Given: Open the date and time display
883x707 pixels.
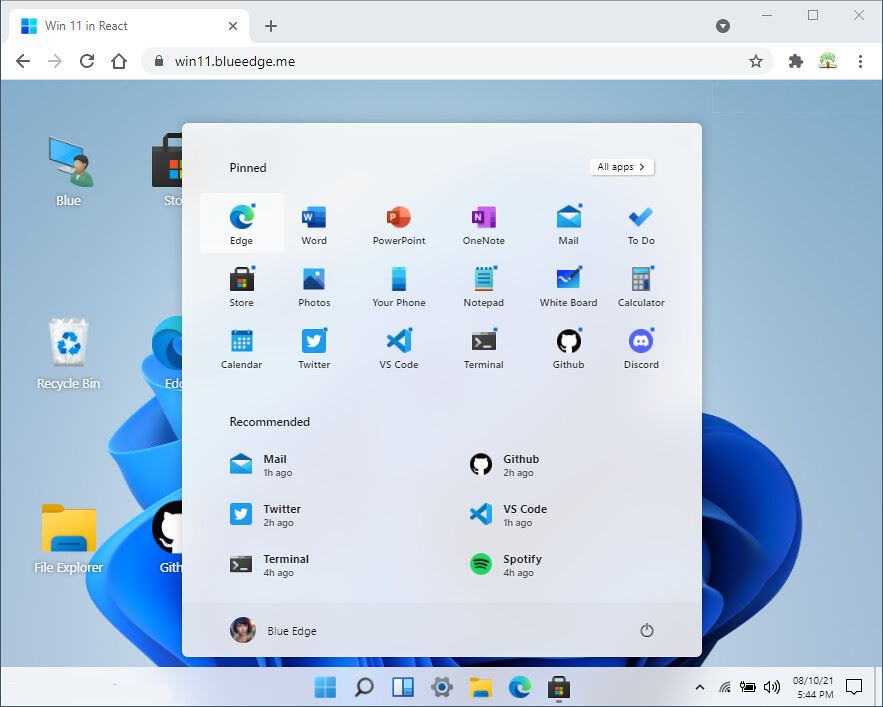Looking at the screenshot, I should [x=813, y=687].
